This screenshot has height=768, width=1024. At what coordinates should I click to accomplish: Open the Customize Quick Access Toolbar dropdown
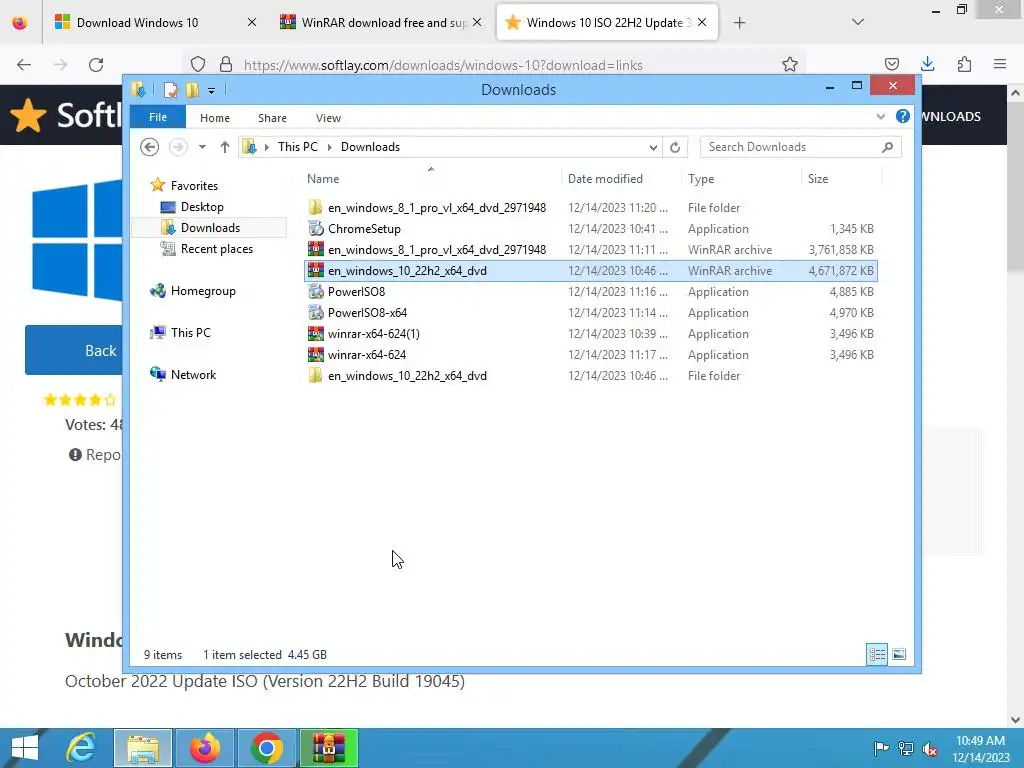[x=212, y=91]
